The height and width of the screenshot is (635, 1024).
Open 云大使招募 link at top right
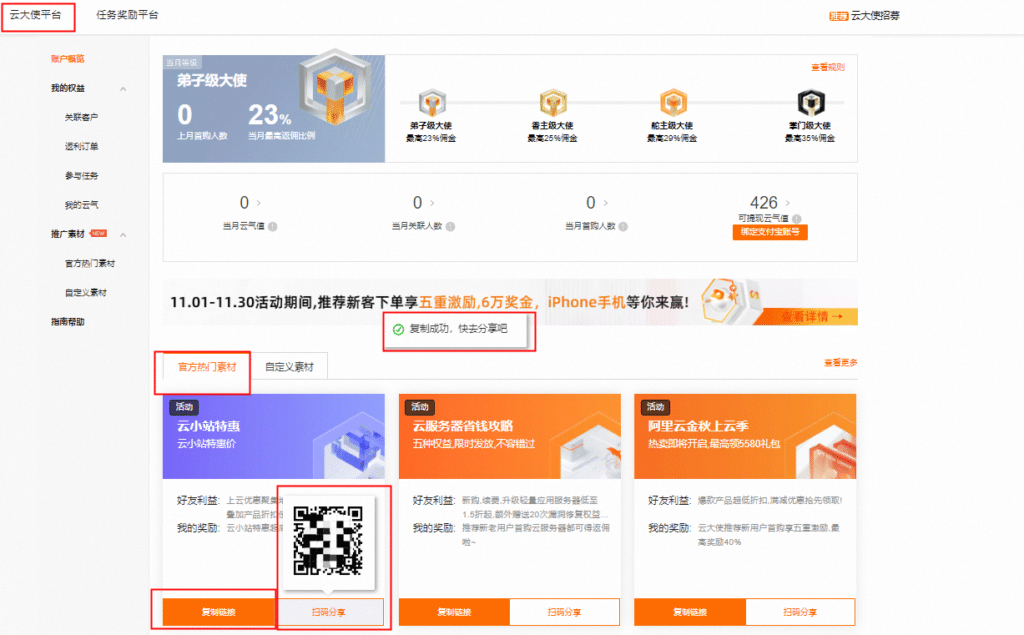[x=875, y=16]
